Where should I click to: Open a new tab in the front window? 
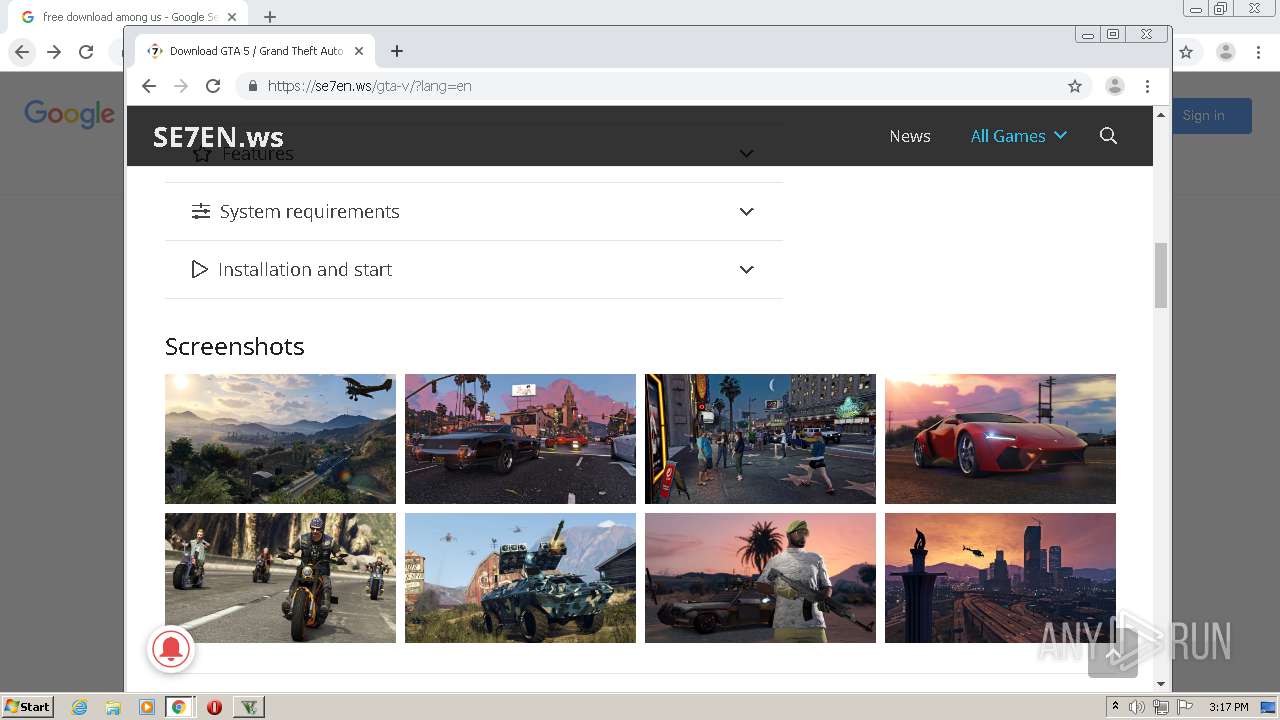[x=397, y=51]
